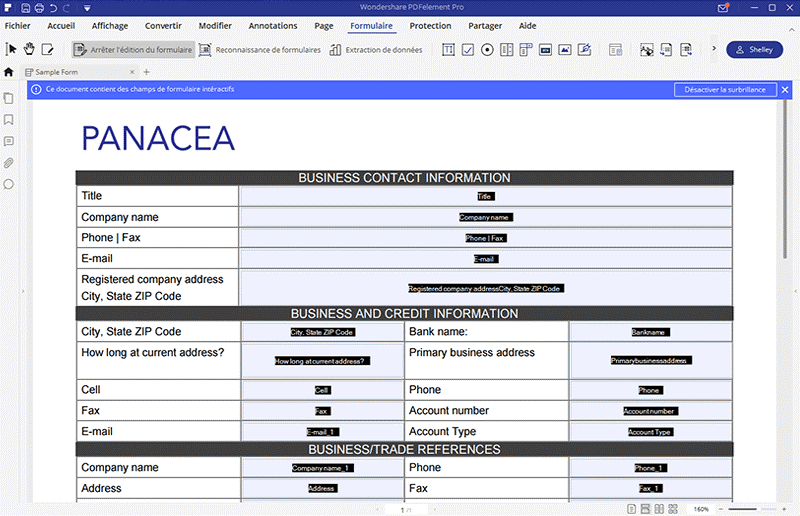Run Reconnaissance de formulaires
Viewport: 800px width, 516px height.
(x=260, y=50)
